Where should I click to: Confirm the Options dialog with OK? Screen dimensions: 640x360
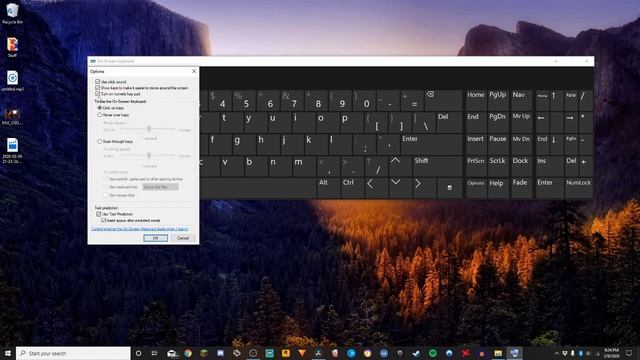tap(156, 238)
